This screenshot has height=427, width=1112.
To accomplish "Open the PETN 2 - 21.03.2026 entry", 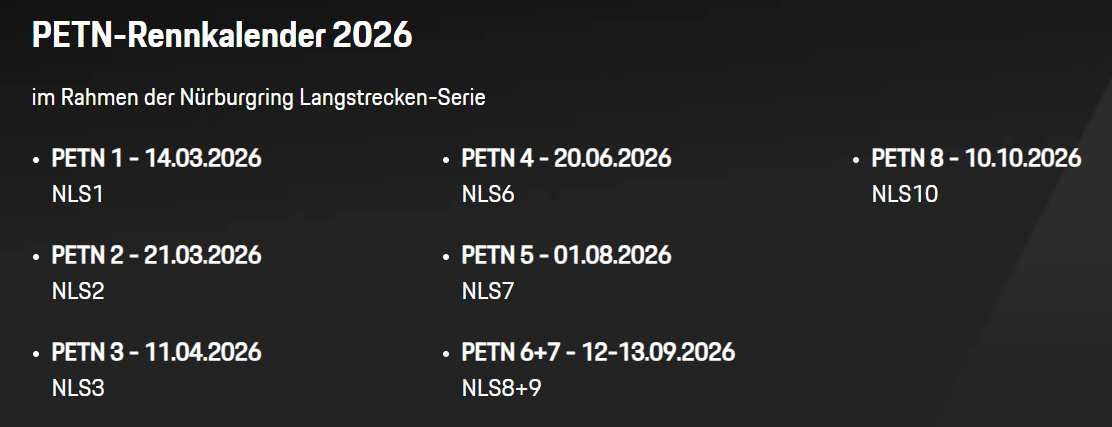I will pos(156,255).
